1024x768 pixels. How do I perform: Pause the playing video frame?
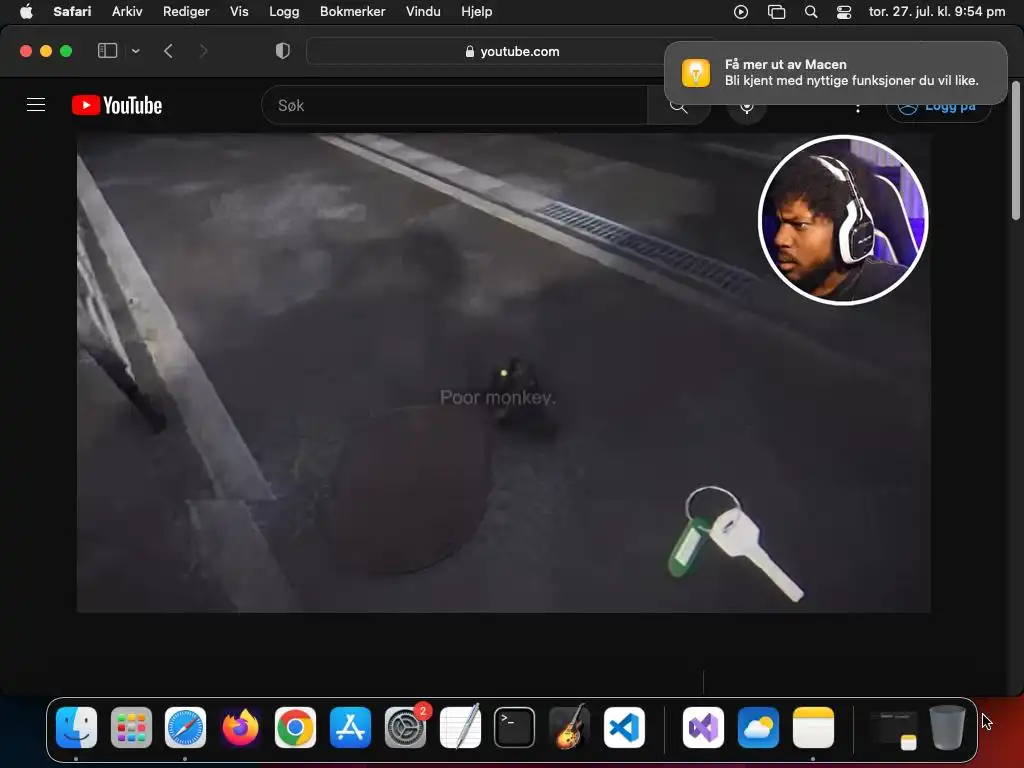(504, 373)
